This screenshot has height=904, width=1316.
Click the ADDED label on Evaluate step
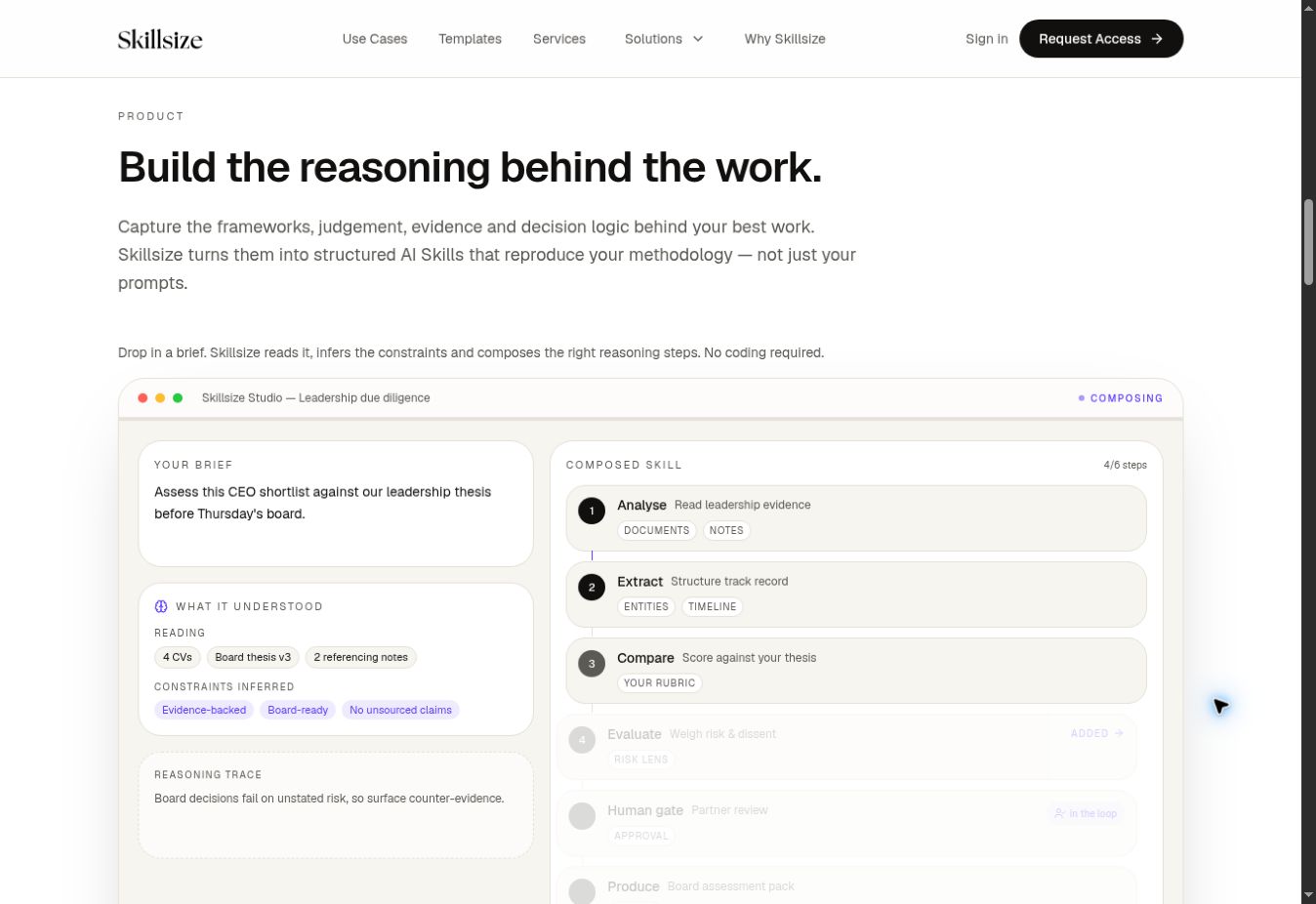coord(1097,733)
